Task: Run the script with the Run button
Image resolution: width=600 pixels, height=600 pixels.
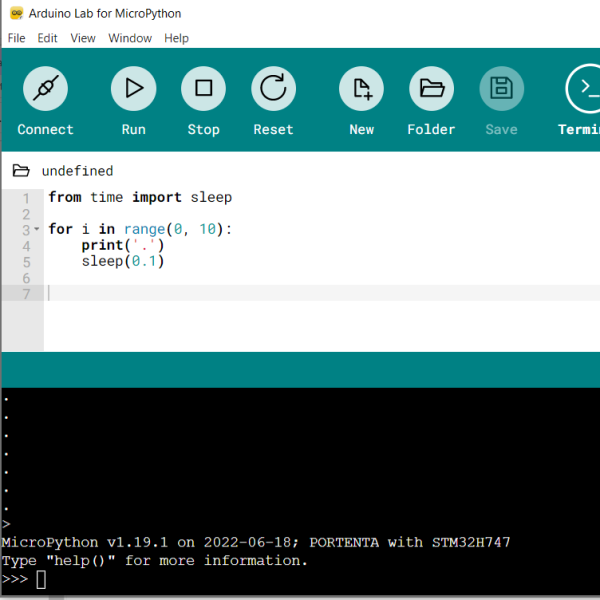Action: (133, 89)
